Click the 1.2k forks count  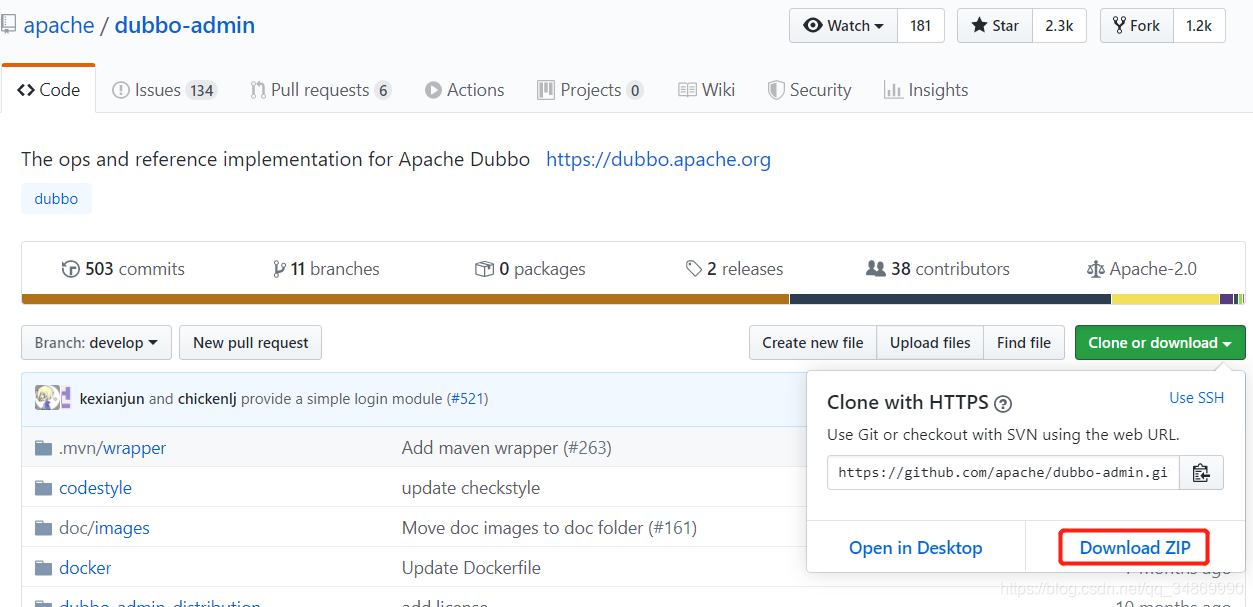pos(1199,26)
